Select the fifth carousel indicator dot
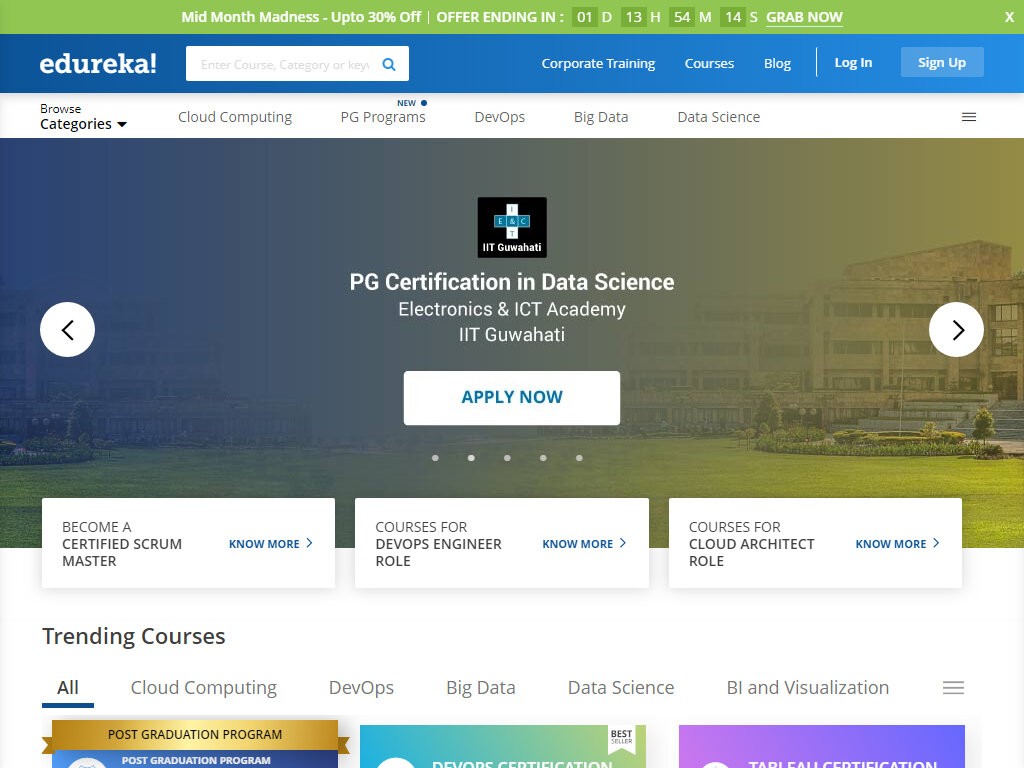Screen dimensions: 1024x768 click(579, 458)
